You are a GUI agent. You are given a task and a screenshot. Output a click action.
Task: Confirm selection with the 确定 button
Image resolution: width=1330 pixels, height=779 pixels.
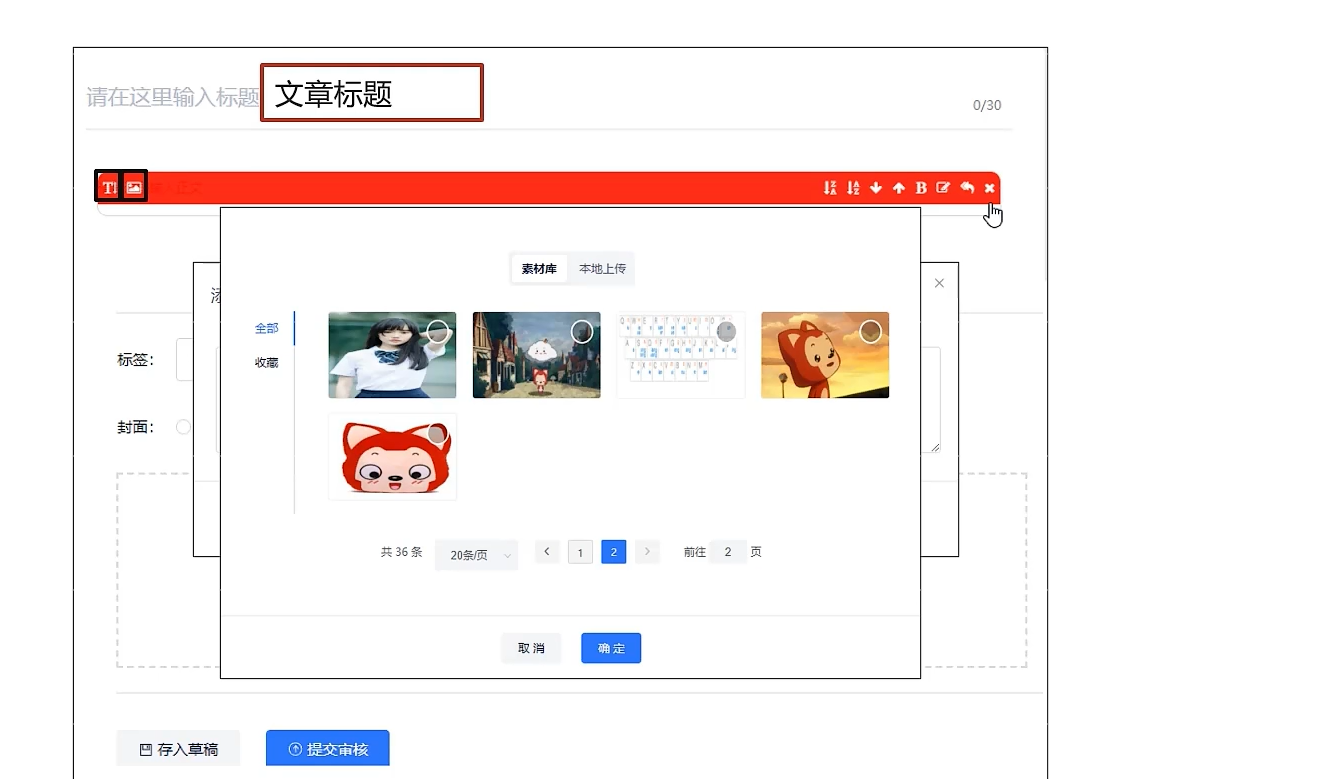pos(611,648)
